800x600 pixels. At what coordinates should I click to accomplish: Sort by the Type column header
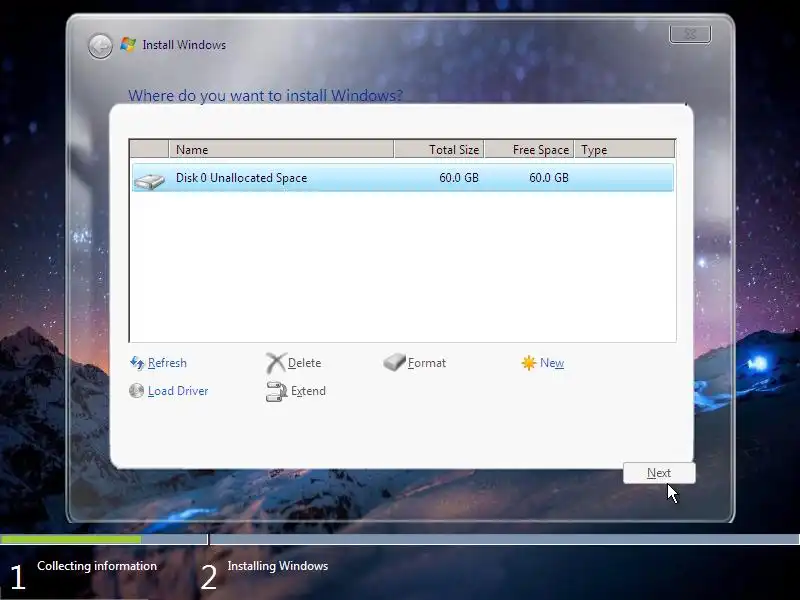(624, 149)
